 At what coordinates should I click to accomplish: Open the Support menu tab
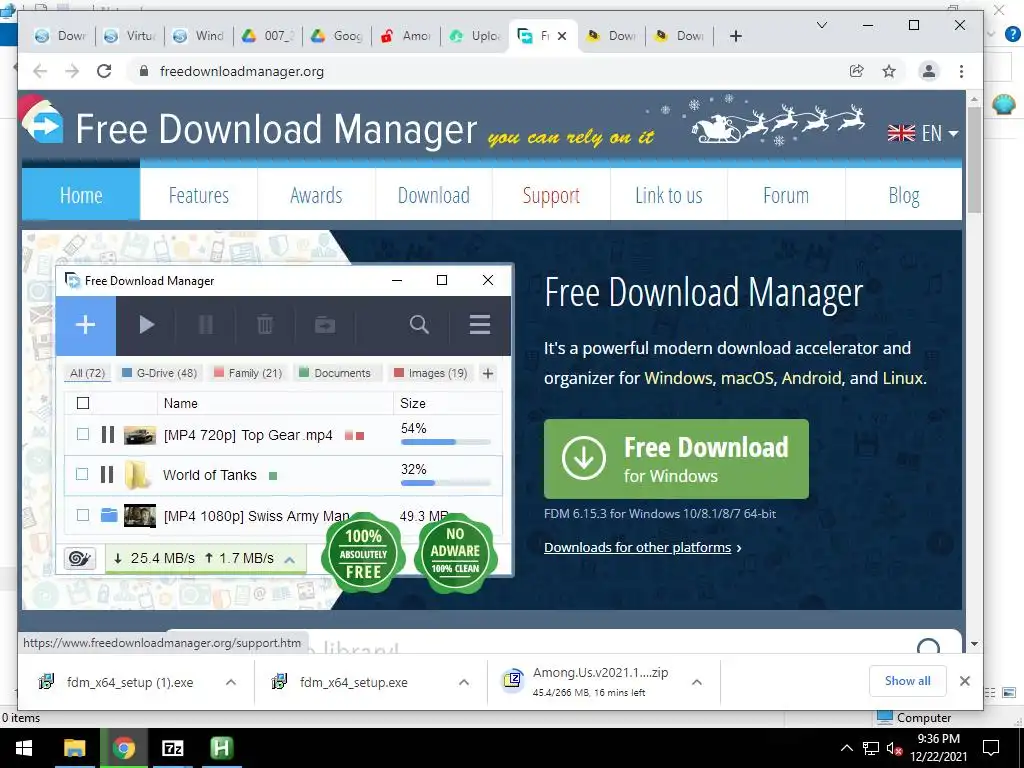coord(551,195)
